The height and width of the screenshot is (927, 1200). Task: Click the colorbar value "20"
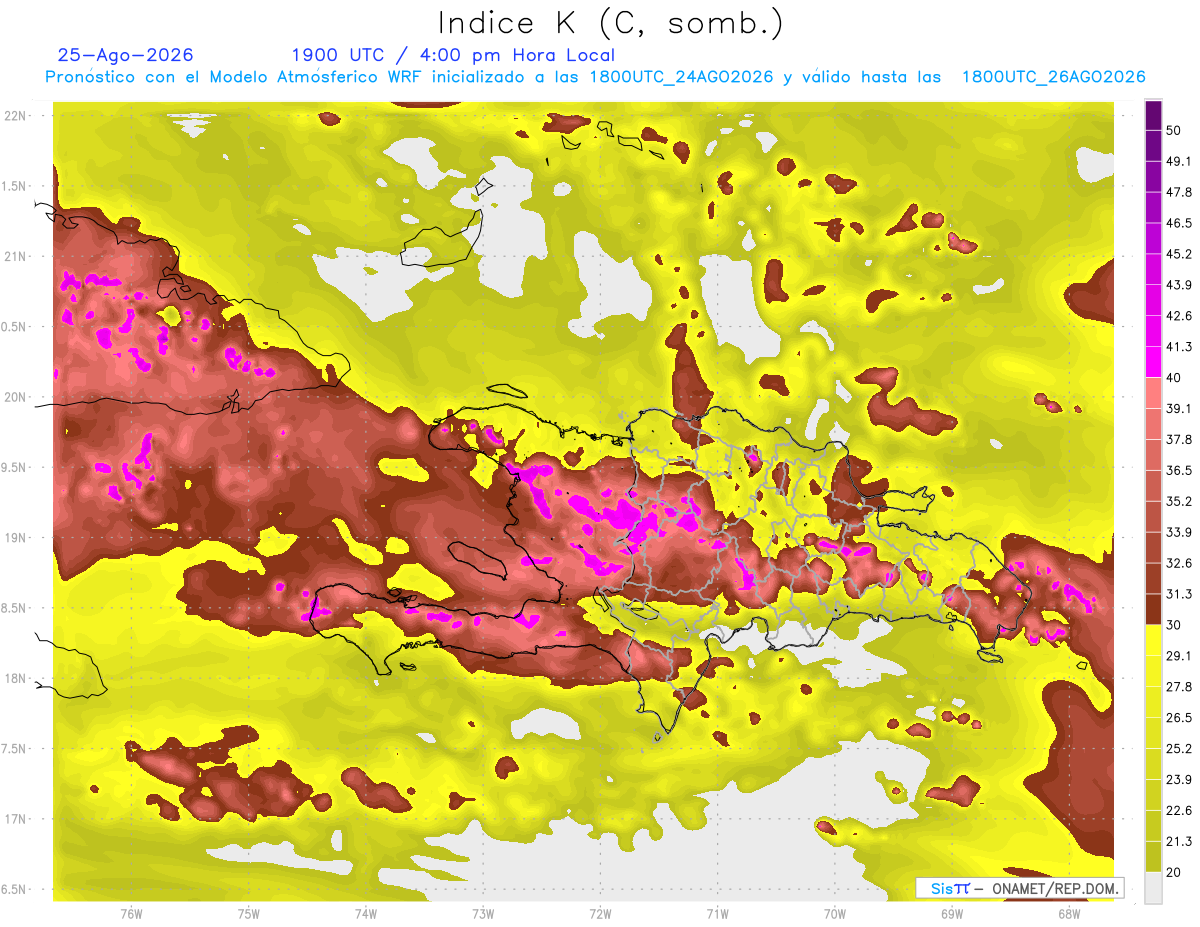pos(1176,872)
